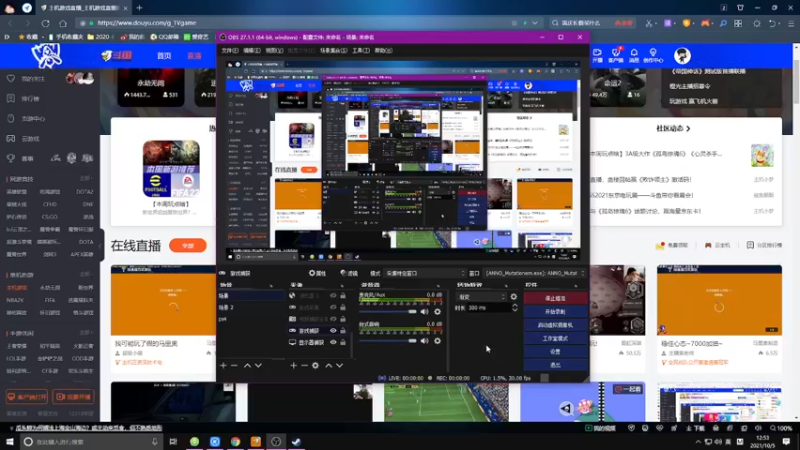Go to browser home page icon

(x=63, y=23)
